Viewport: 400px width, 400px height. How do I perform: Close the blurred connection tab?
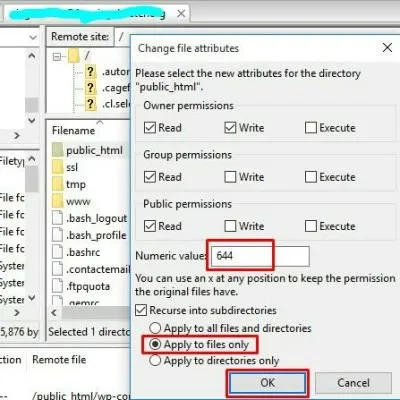coord(181,14)
